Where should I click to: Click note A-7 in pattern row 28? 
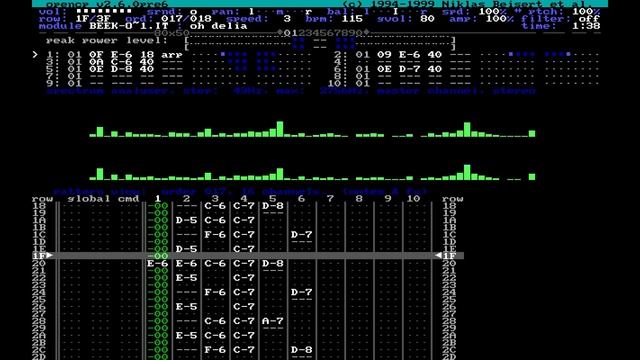(x=273, y=321)
